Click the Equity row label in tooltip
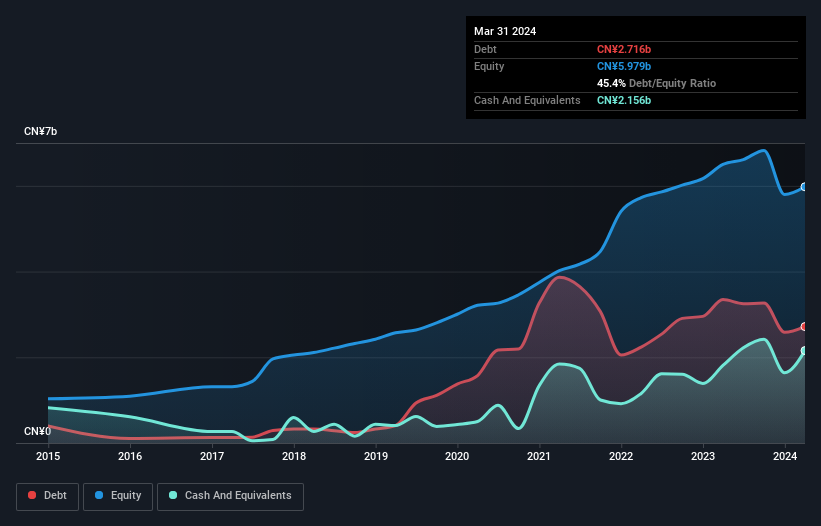The width and height of the screenshot is (821, 526). tap(489, 66)
